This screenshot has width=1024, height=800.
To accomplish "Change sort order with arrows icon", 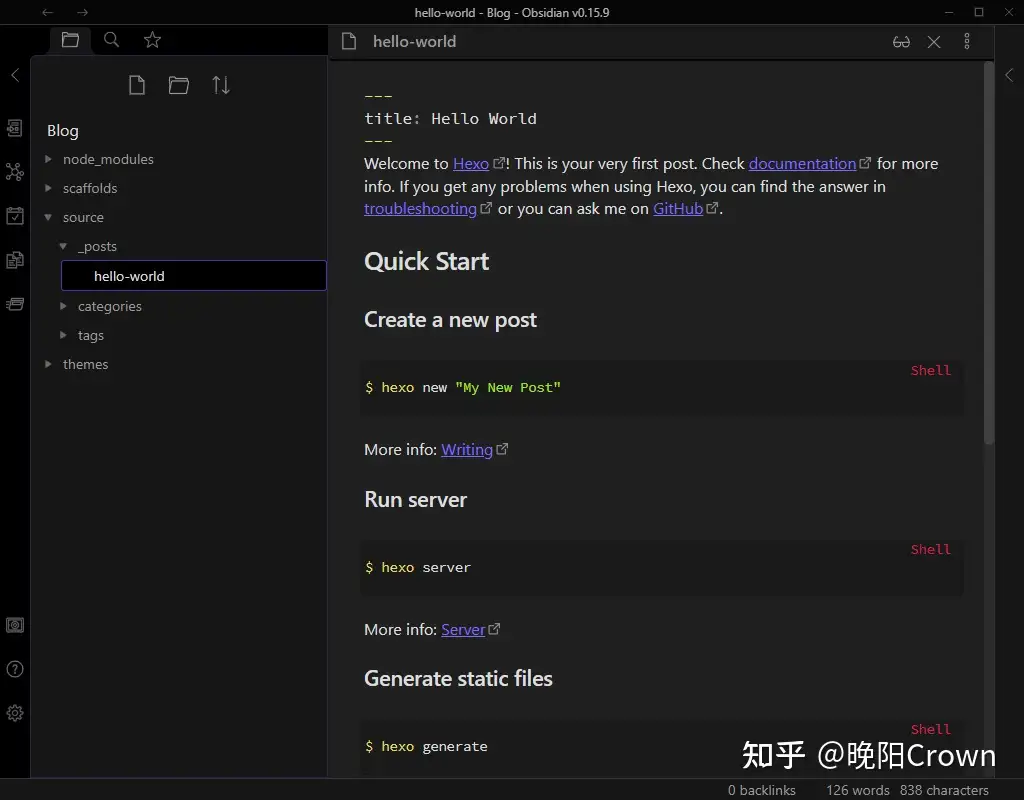I will click(221, 85).
